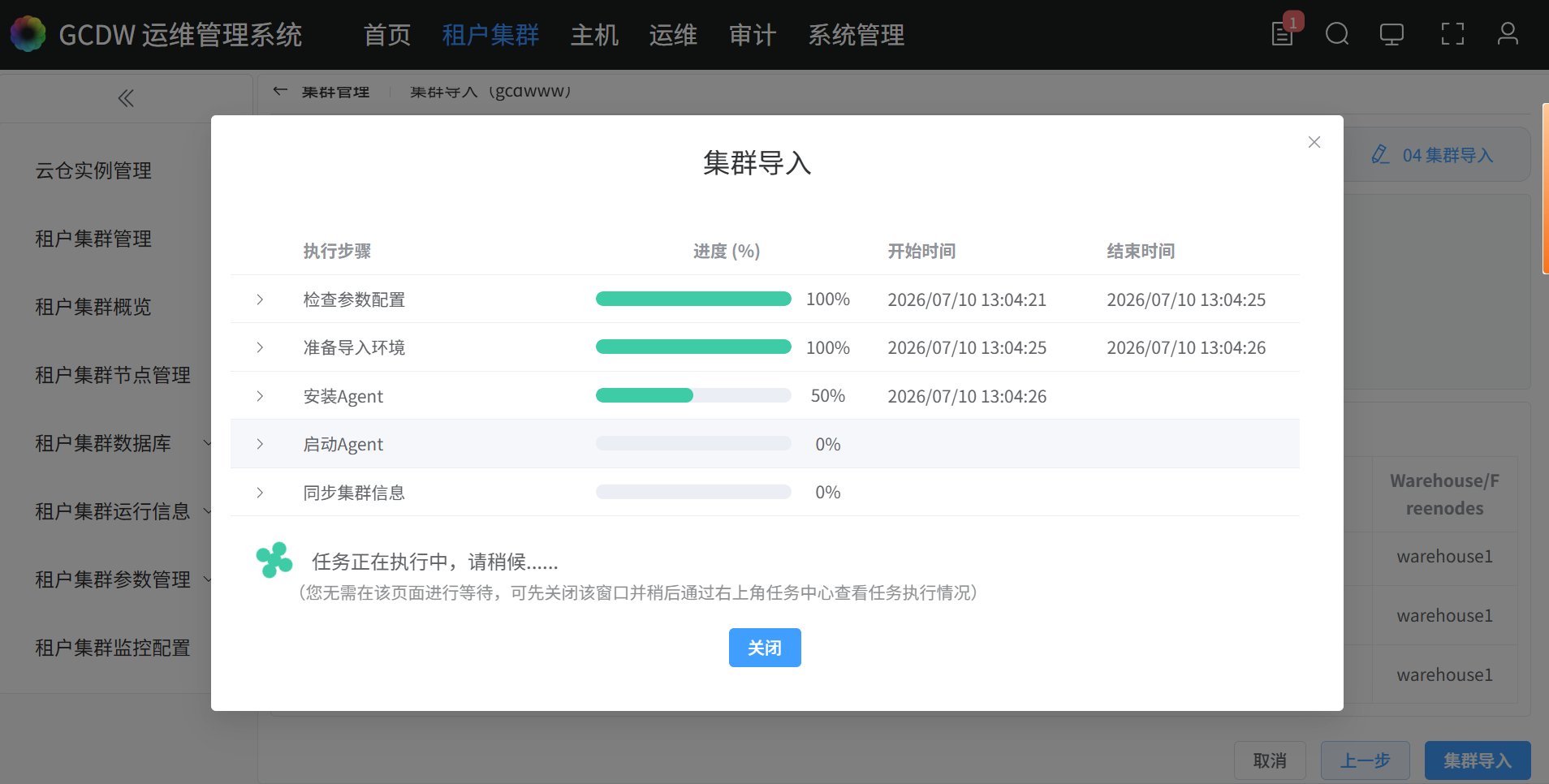Open the user profile icon
The width and height of the screenshot is (1549, 784).
click(x=1508, y=34)
